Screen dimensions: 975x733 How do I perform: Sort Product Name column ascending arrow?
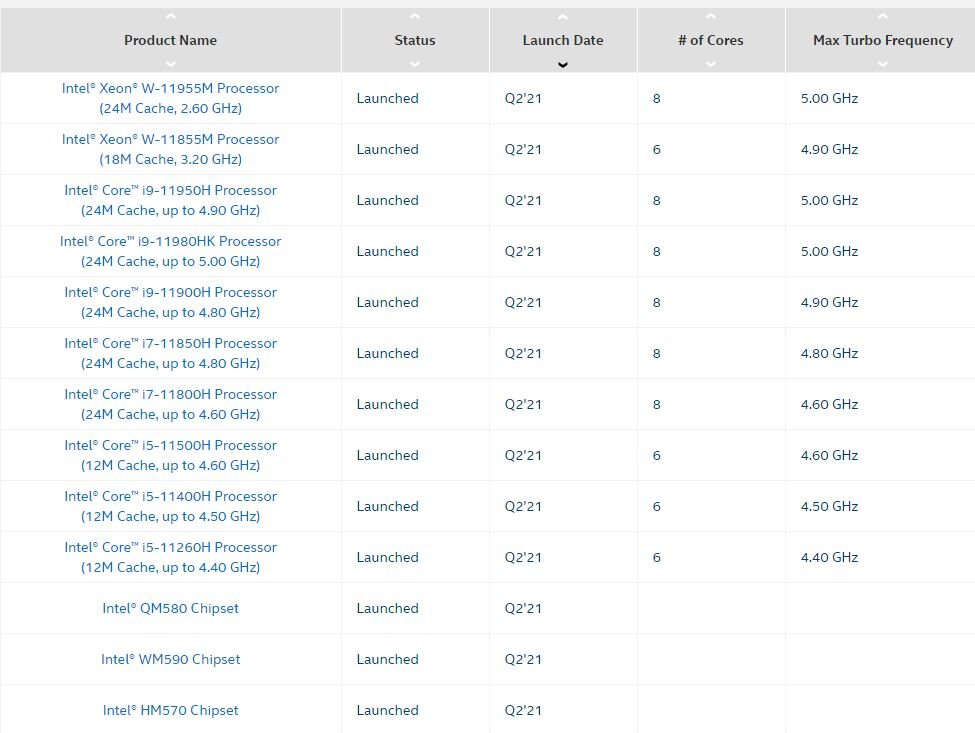click(x=170, y=17)
